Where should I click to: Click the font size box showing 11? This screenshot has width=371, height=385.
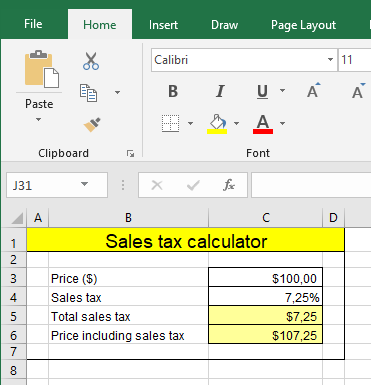(x=354, y=60)
